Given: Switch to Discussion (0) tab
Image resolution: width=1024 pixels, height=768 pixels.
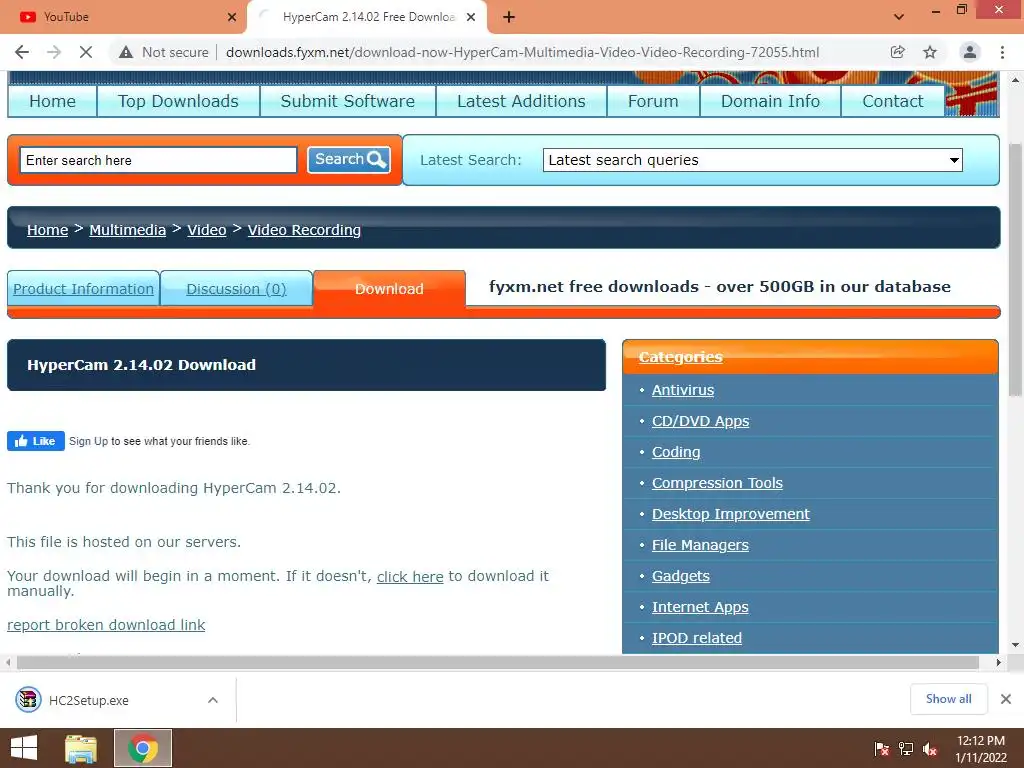Looking at the screenshot, I should (x=236, y=289).
